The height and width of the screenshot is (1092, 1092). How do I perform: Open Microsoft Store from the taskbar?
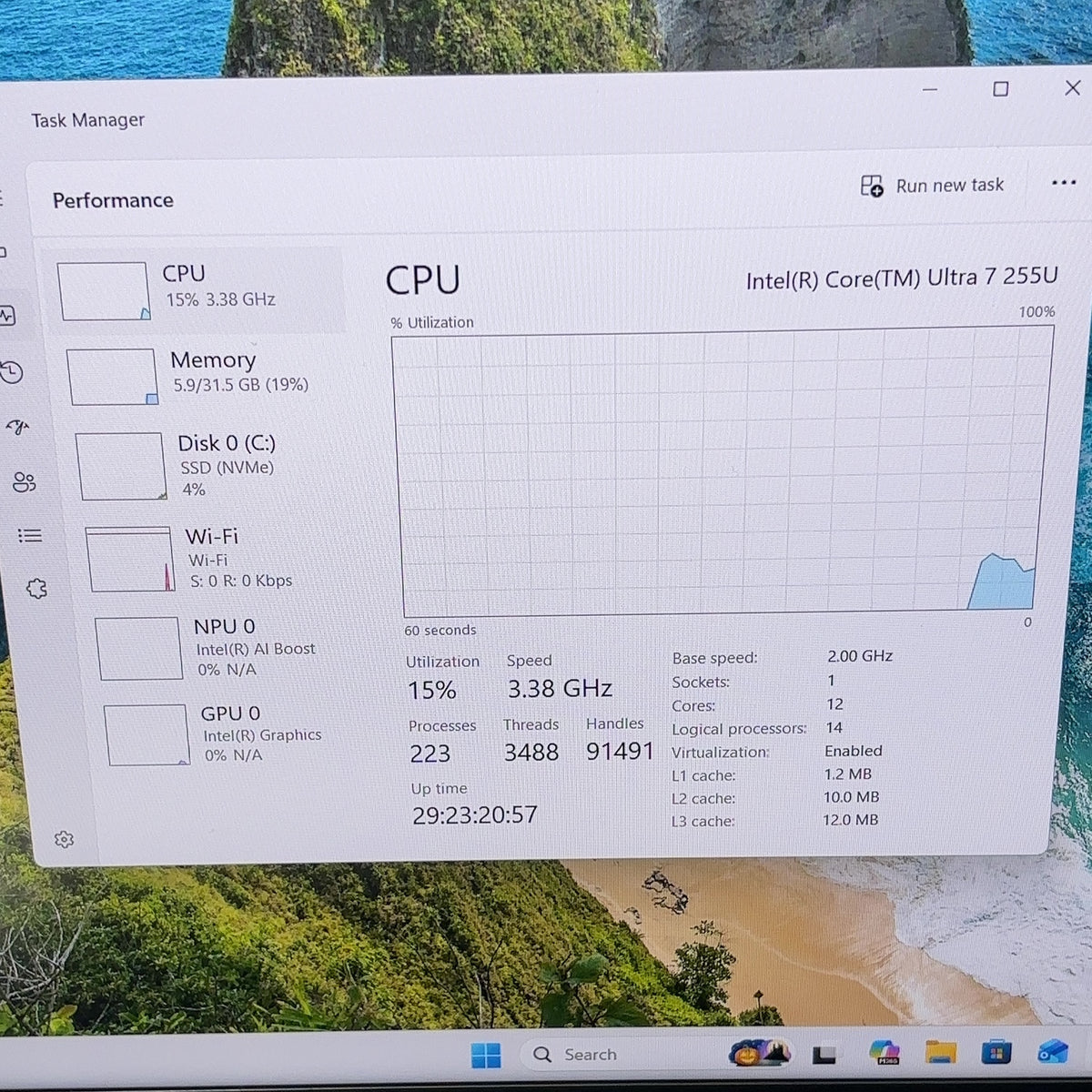[996, 1053]
